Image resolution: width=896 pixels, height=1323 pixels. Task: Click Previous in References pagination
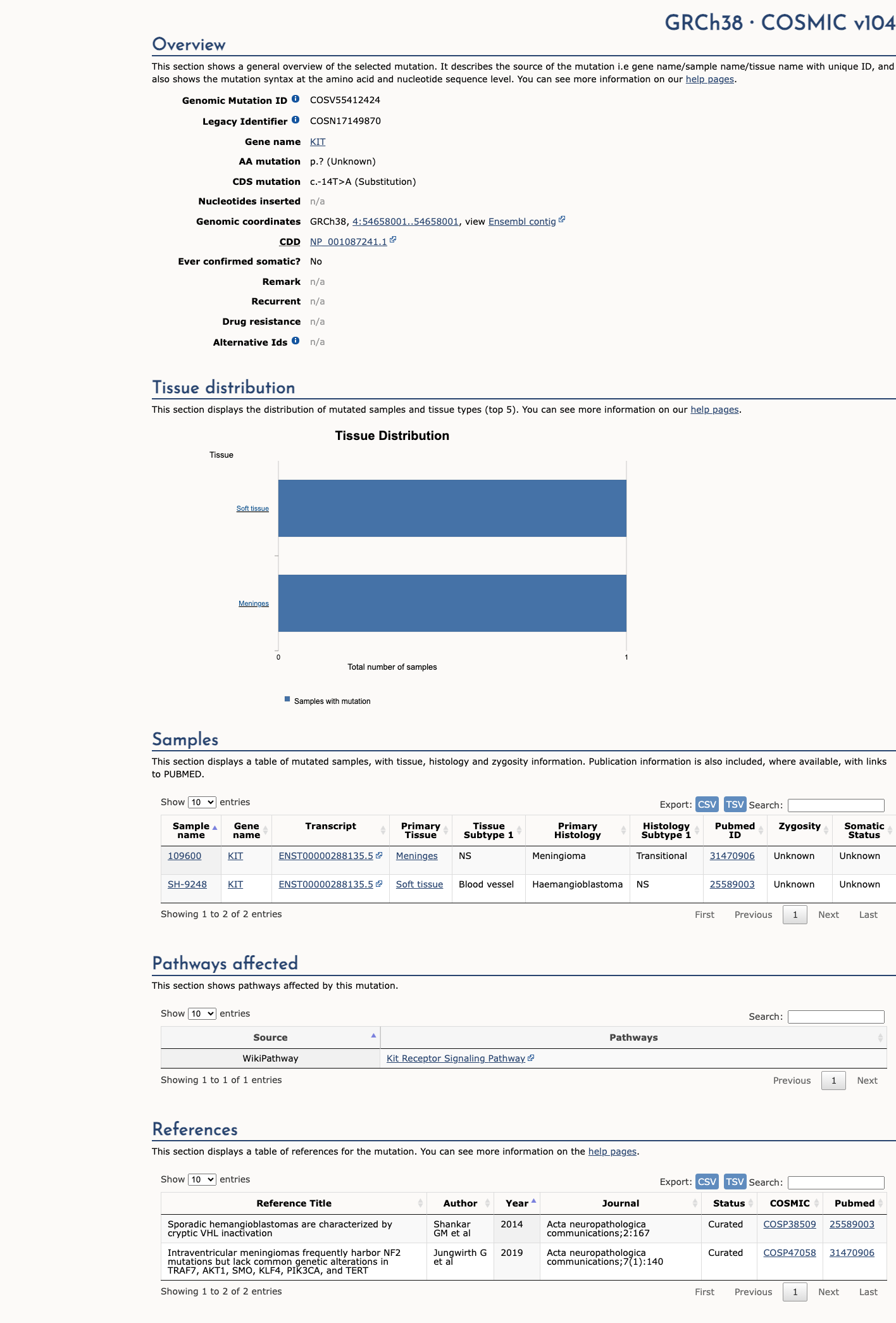click(x=753, y=1292)
